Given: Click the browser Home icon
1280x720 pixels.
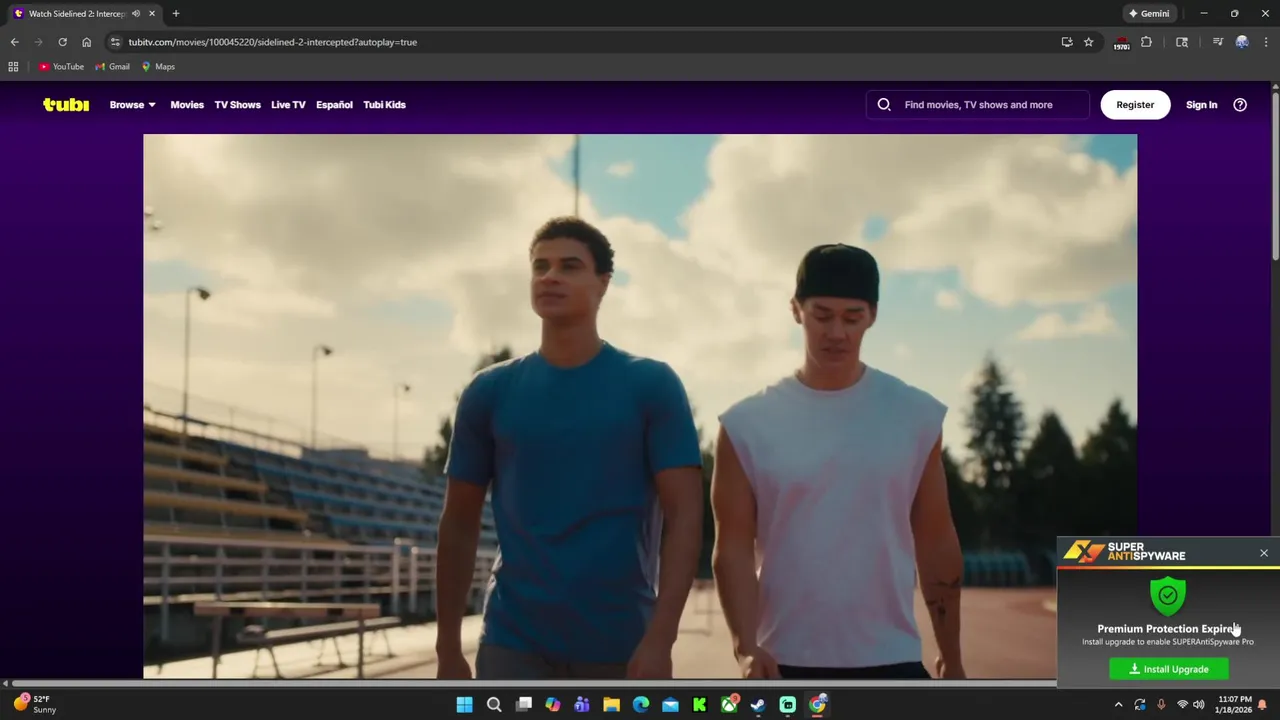Looking at the screenshot, I should [86, 42].
